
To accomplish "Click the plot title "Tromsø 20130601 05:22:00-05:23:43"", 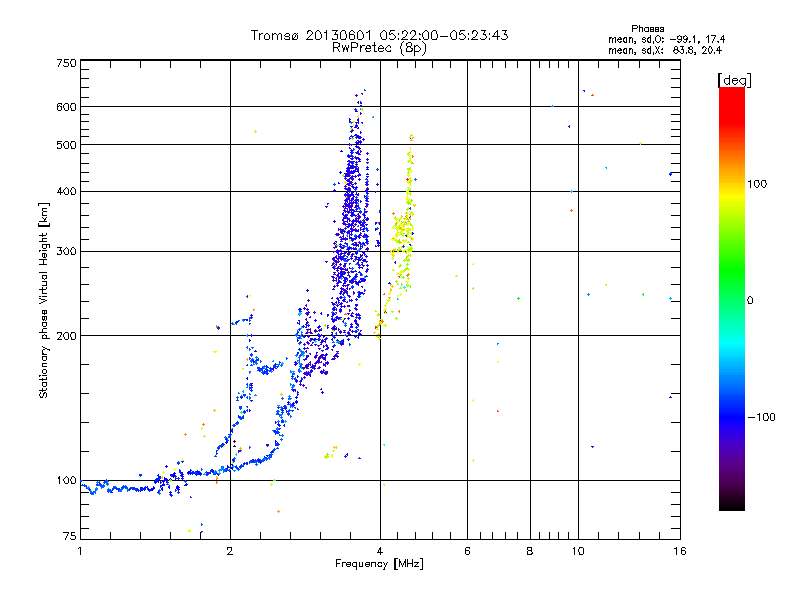I will click(x=379, y=35).
